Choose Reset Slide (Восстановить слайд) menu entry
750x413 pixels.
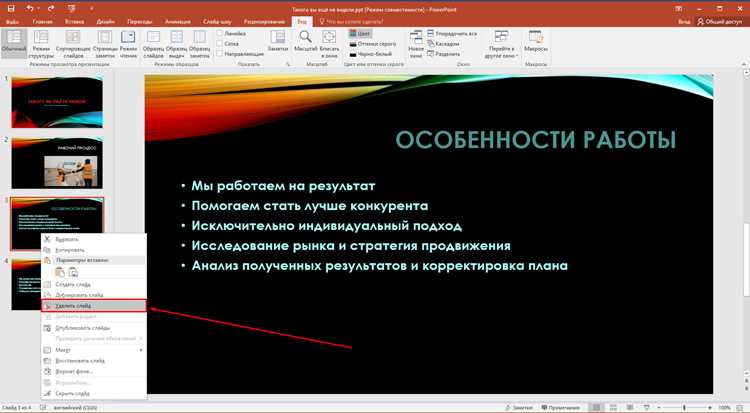coord(93,360)
